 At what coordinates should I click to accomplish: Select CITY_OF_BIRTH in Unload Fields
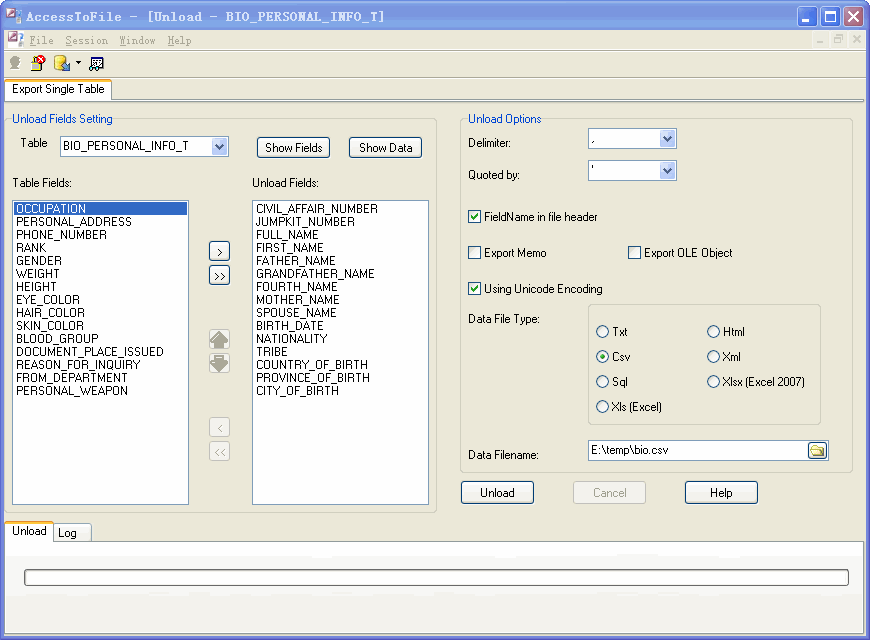coord(340,391)
